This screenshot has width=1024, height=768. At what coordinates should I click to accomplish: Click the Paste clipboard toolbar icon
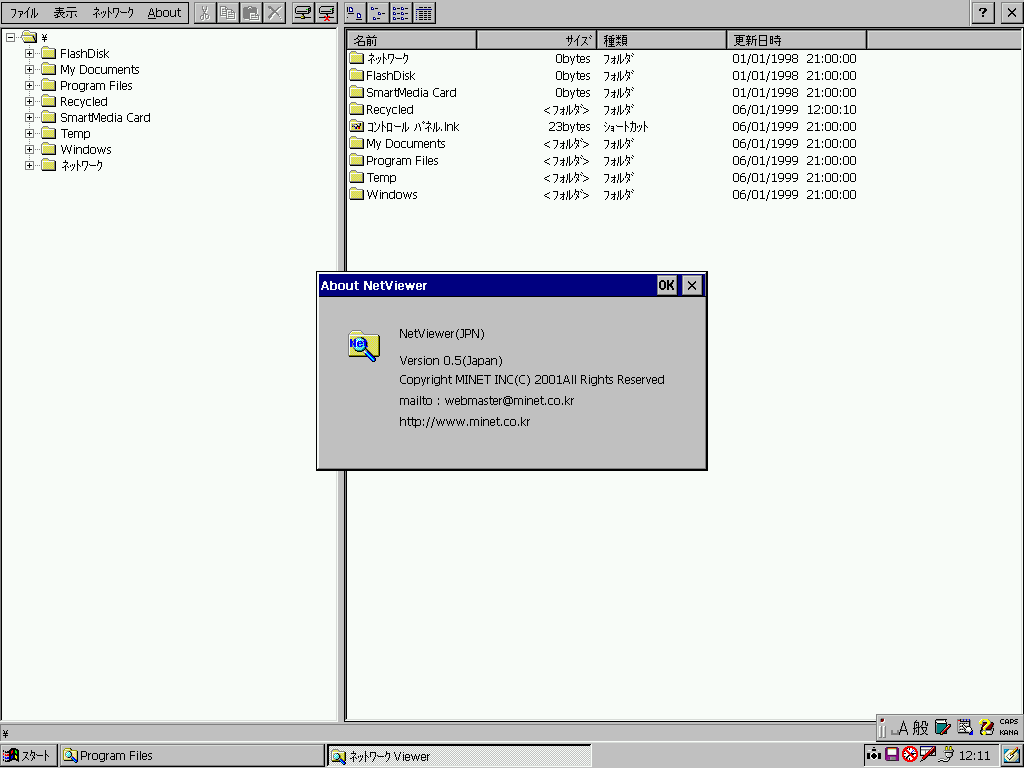(x=251, y=13)
